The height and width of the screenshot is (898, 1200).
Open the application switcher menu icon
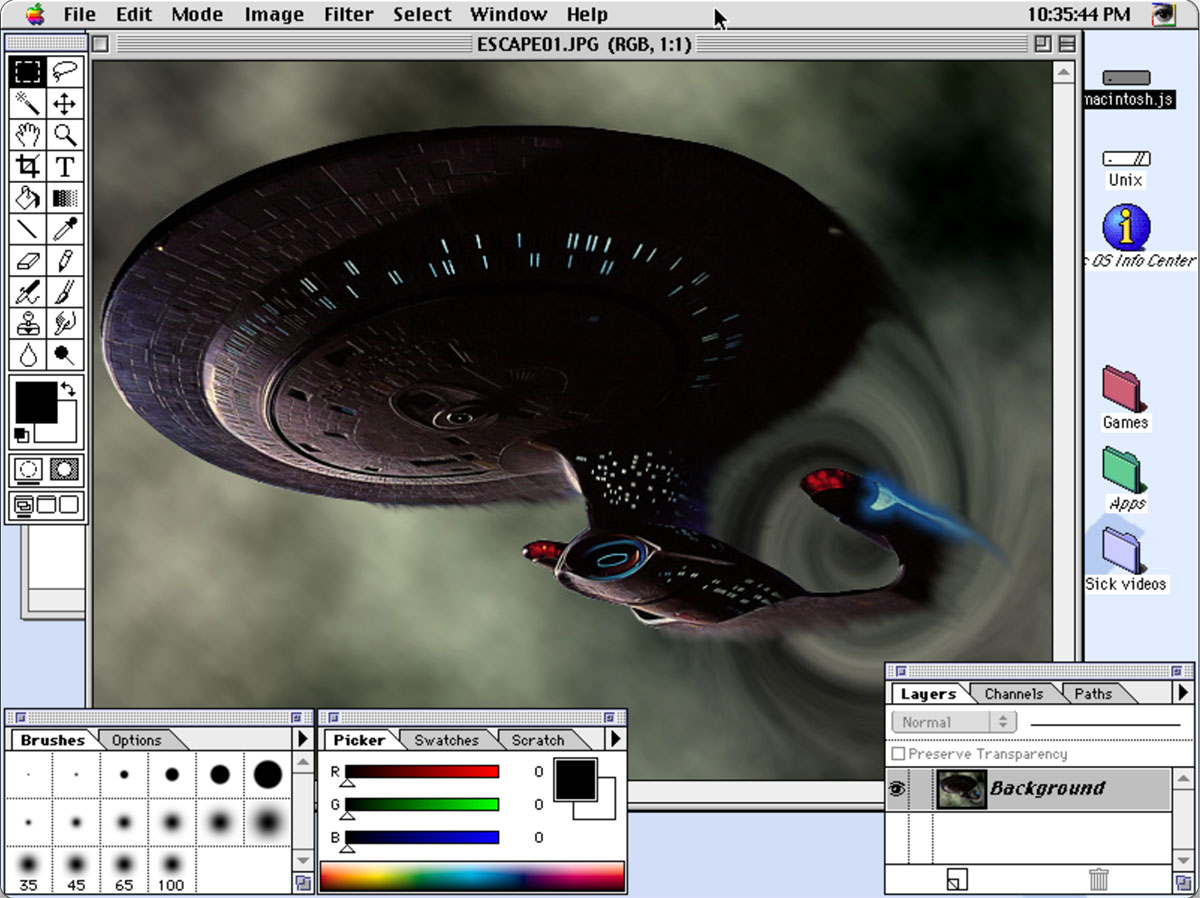point(1163,14)
